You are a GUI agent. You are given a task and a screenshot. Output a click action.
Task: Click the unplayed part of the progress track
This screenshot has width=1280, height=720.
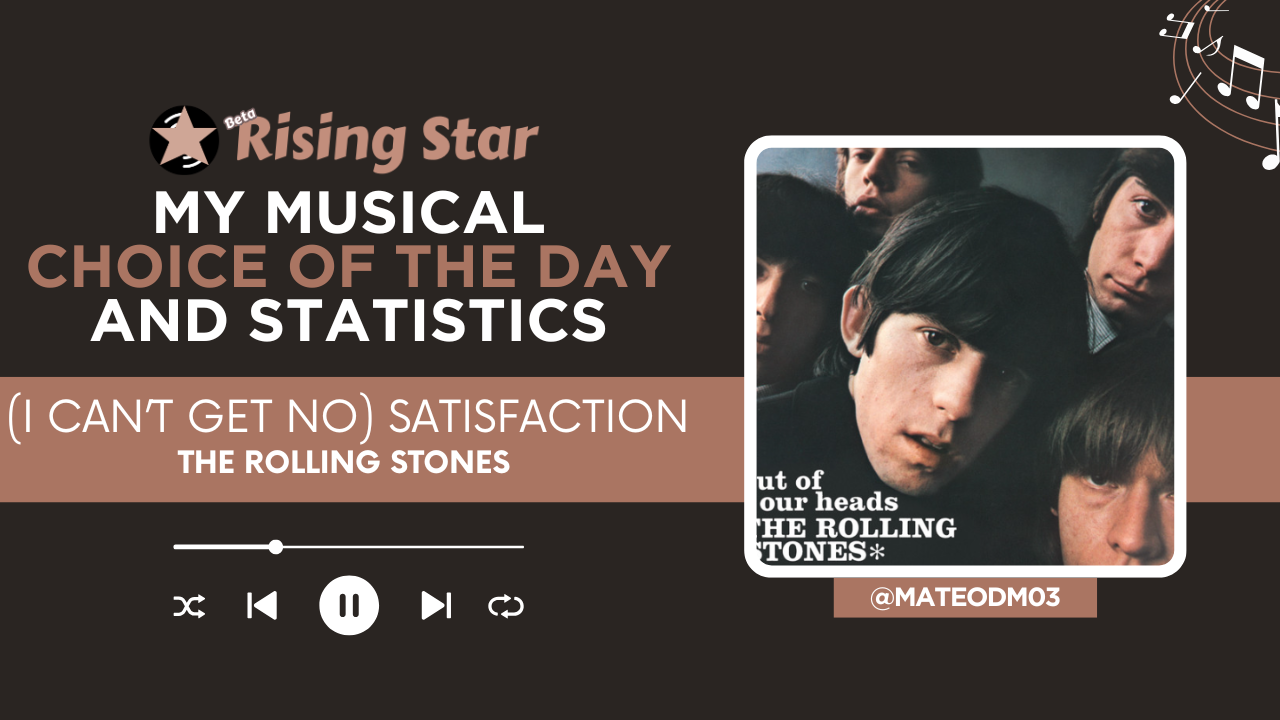pyautogui.click(x=400, y=547)
